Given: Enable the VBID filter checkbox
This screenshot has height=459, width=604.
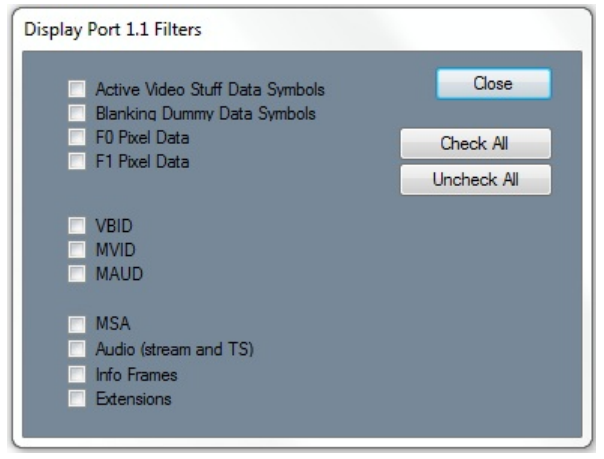Looking at the screenshot, I should [x=77, y=226].
